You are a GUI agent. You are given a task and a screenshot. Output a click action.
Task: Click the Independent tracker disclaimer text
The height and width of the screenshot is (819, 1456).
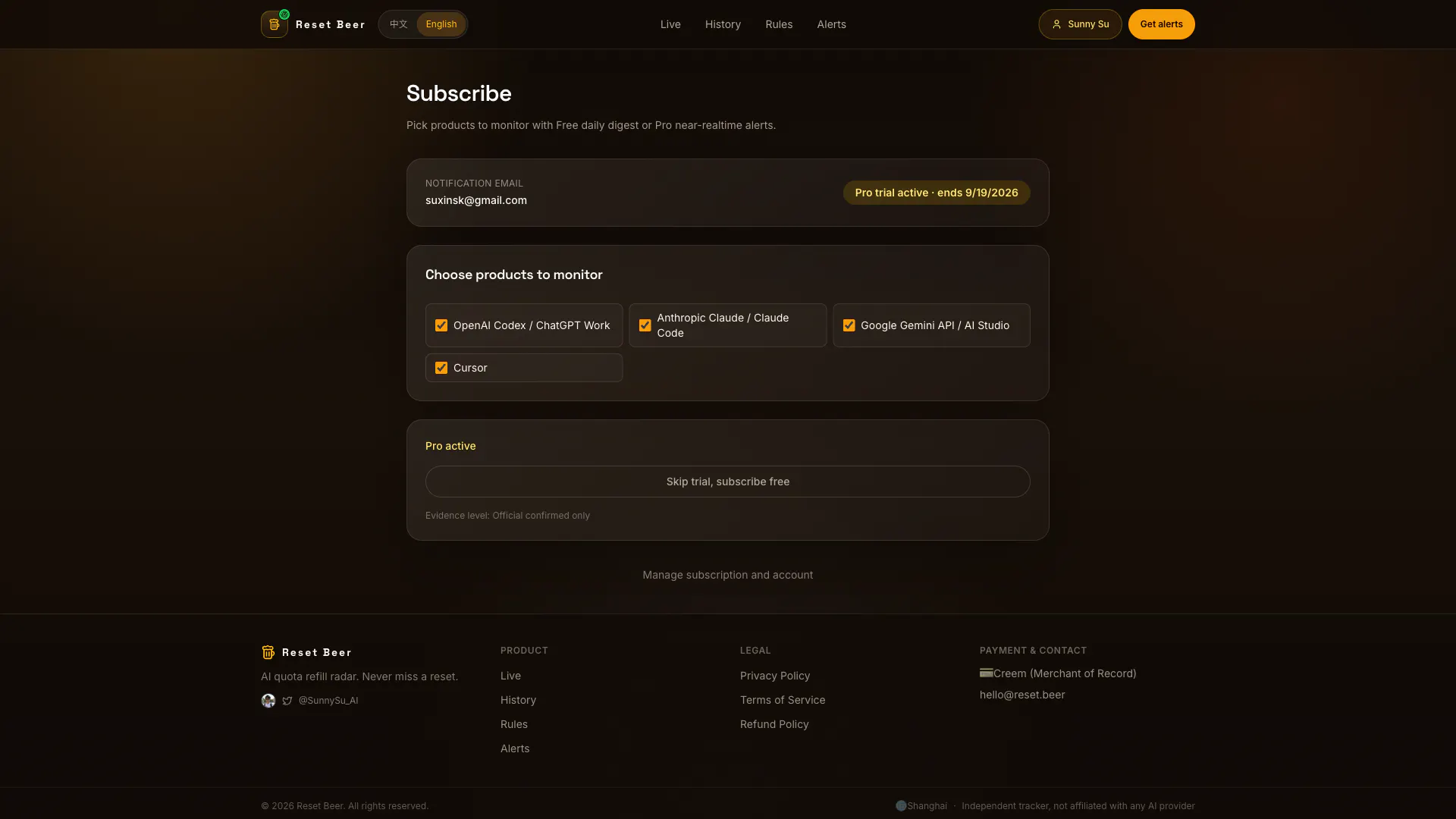click(x=1078, y=806)
